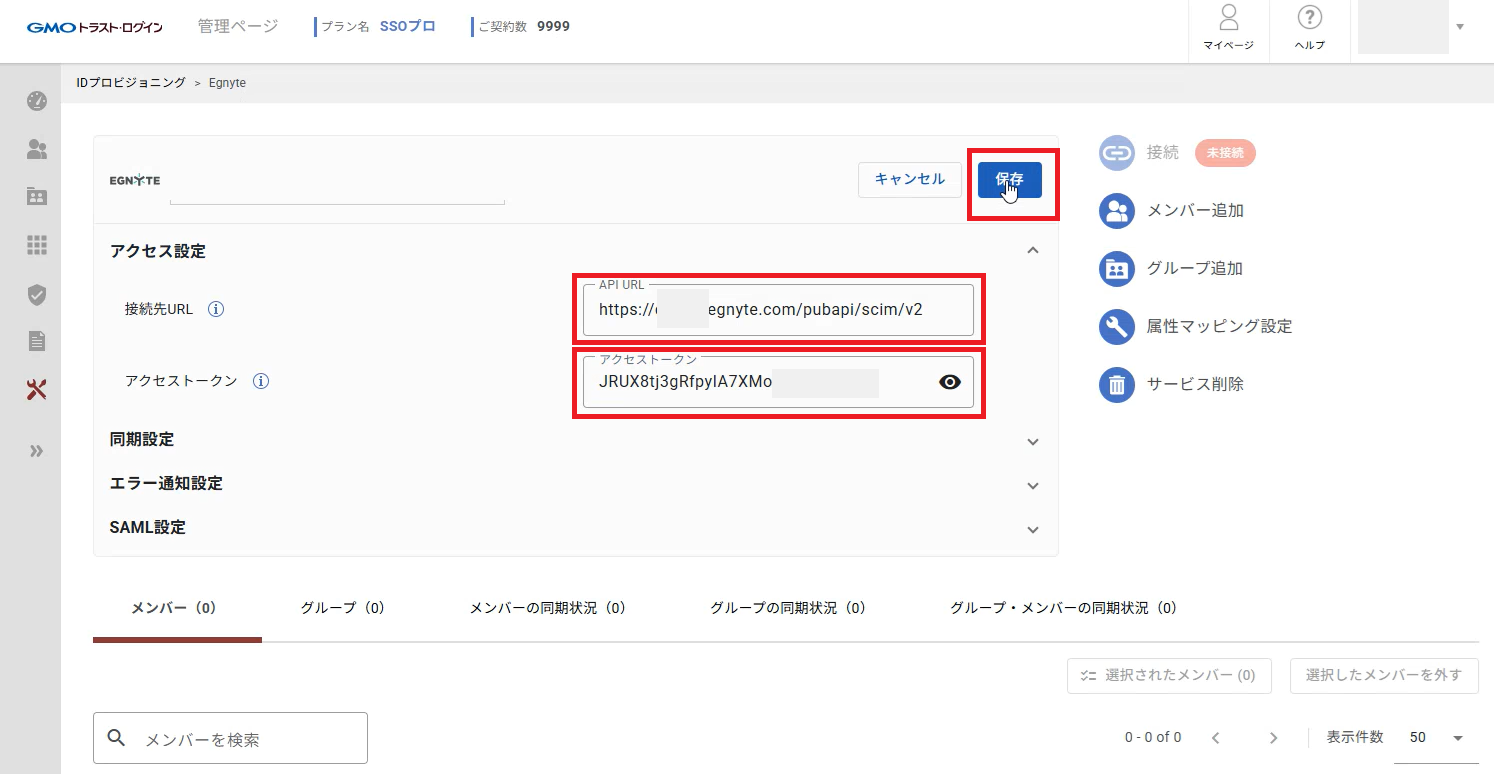Click the 管理ページ header text
1494x774 pixels.
tap(238, 27)
